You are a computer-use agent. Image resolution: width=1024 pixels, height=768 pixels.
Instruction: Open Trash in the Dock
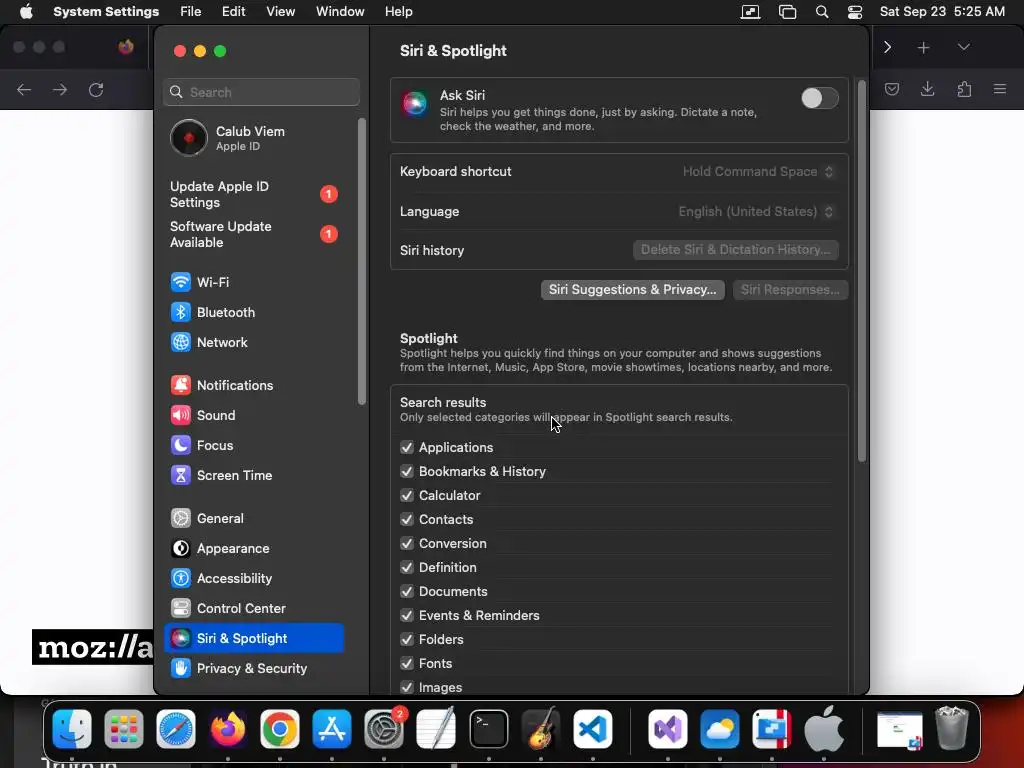pos(952,728)
